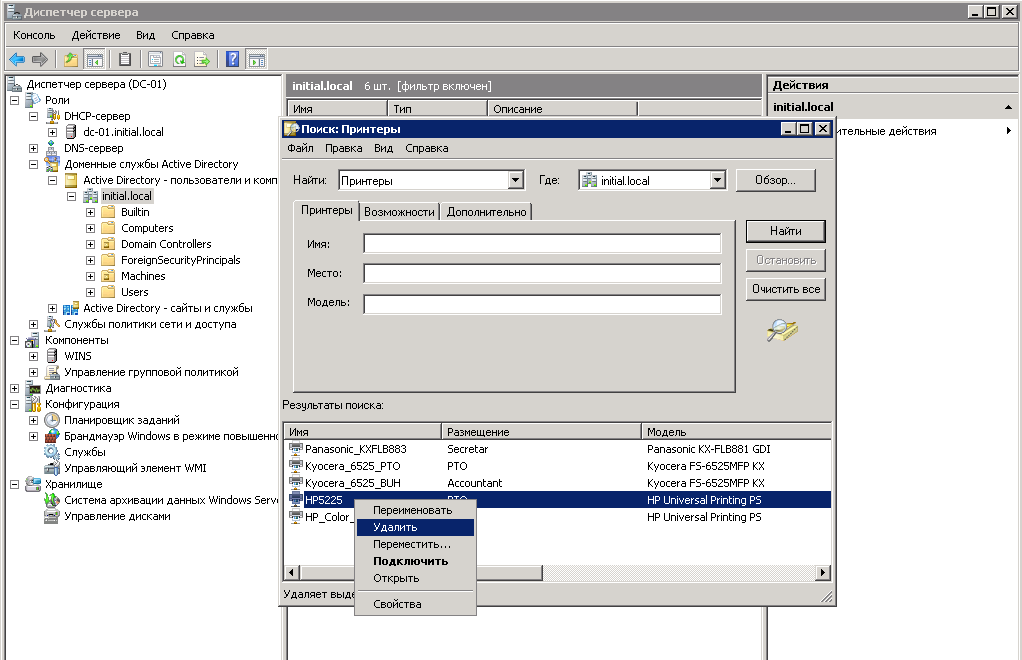Toggle the Show/Hide action pane icon
The image size is (1022, 660).
257,60
